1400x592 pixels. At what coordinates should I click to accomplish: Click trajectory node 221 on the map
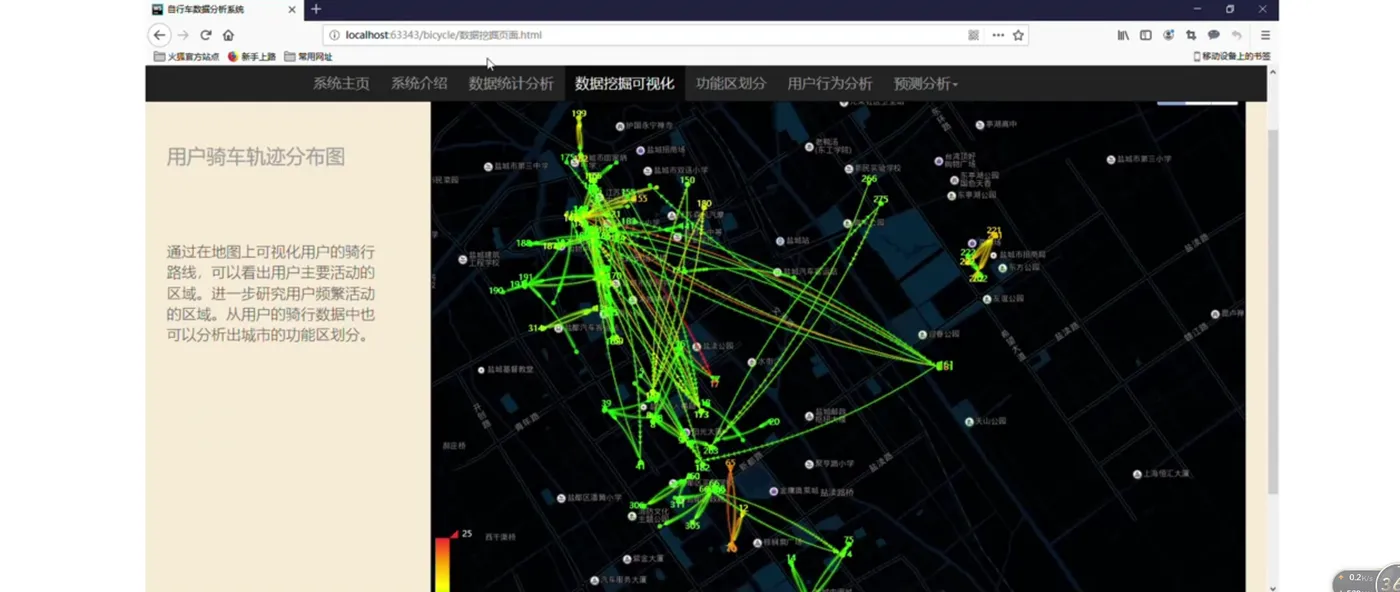(x=994, y=231)
